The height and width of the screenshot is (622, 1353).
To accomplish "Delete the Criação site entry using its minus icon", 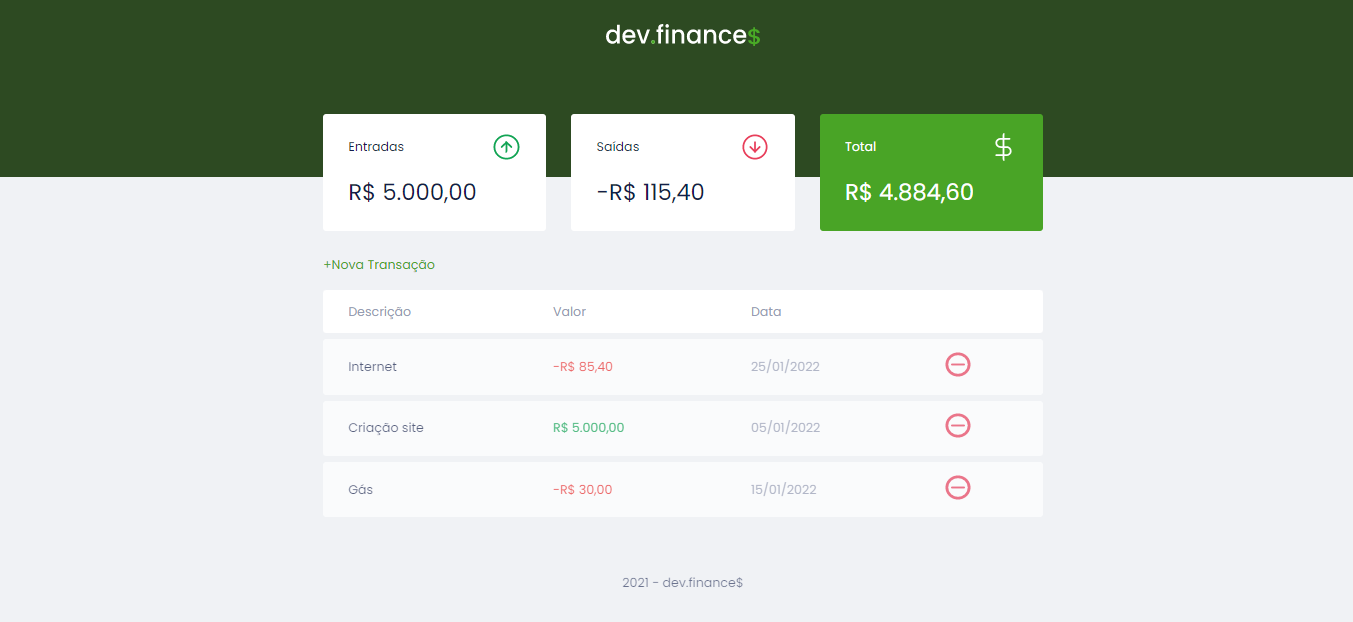I will point(957,426).
